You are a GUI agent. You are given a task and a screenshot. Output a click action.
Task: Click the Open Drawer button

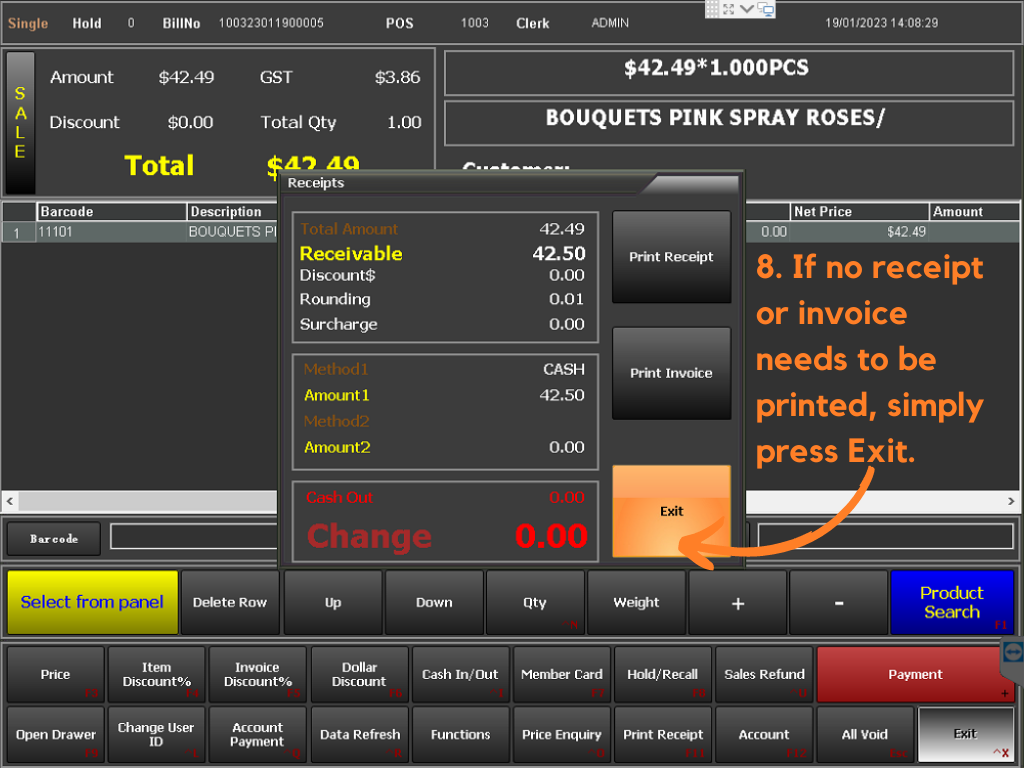(x=55, y=735)
